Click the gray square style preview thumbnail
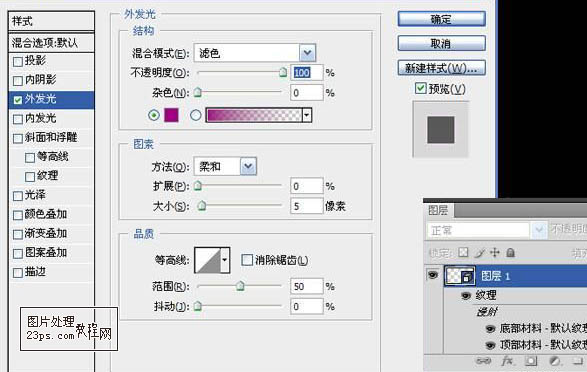Screen dimensions: 587x372 pyautogui.click(x=441, y=129)
